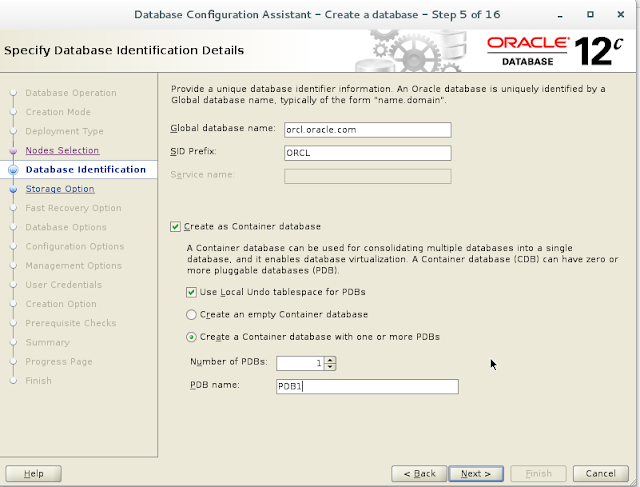Image resolution: width=640 pixels, height=487 pixels.
Task: Click the PDB name label
Action: pos(215,385)
